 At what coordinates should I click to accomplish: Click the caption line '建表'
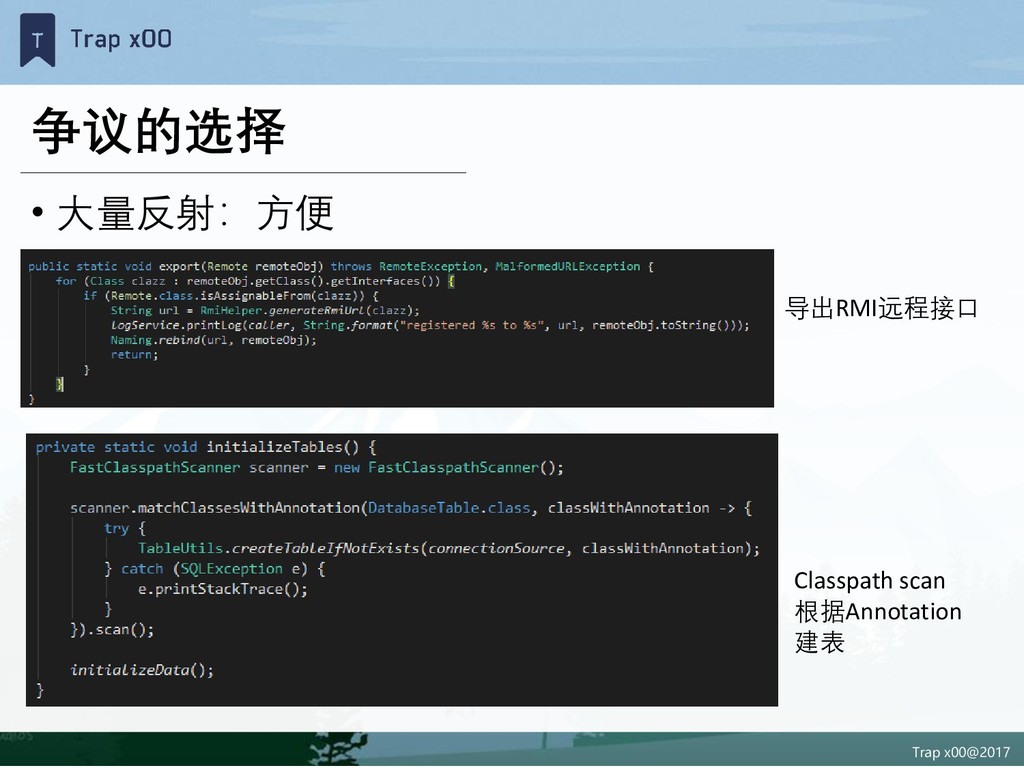tap(820, 643)
